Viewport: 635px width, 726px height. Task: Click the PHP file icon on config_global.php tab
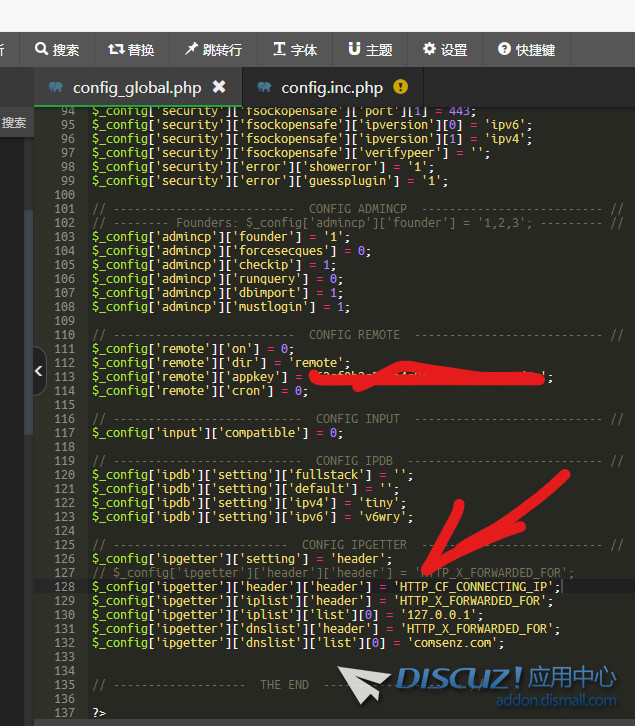click(x=55, y=87)
